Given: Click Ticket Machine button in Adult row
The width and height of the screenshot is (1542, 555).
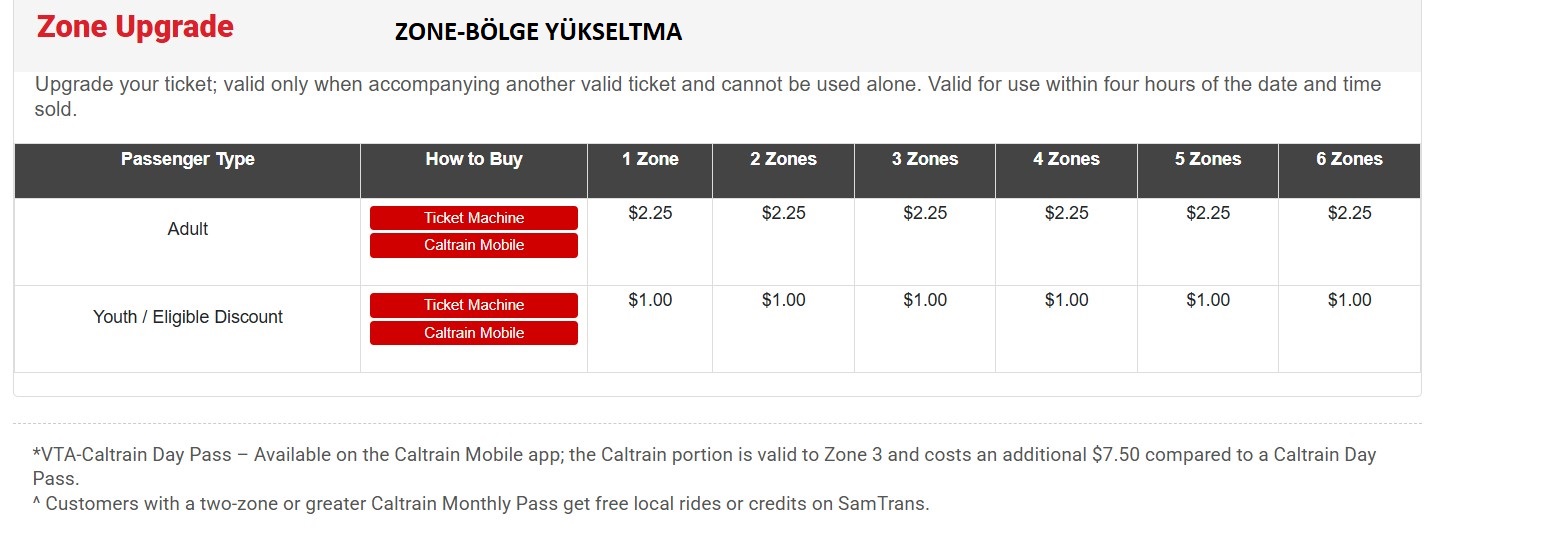Looking at the screenshot, I should [x=473, y=218].
